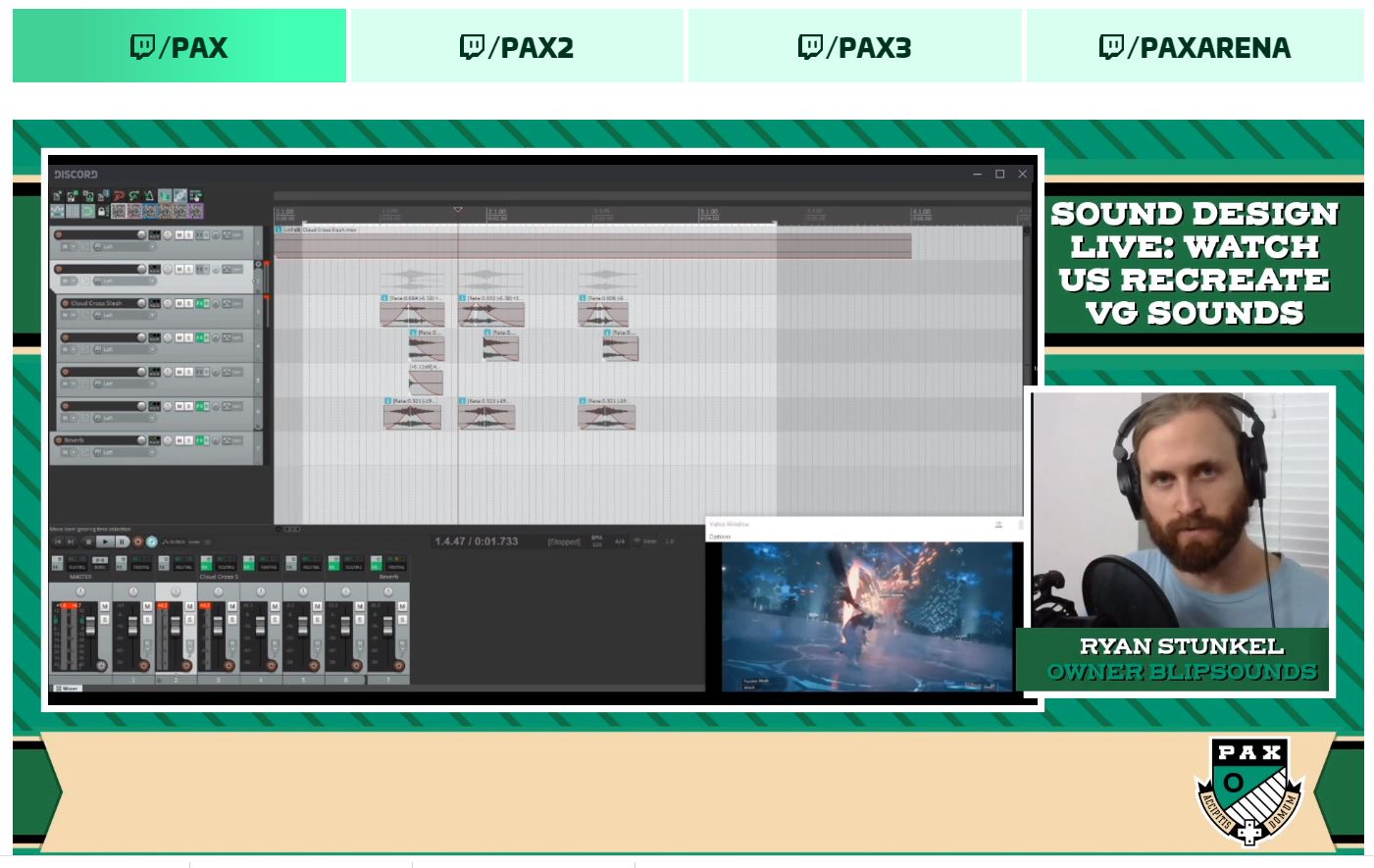Select the Mixer tab at the bottom

[x=70, y=688]
